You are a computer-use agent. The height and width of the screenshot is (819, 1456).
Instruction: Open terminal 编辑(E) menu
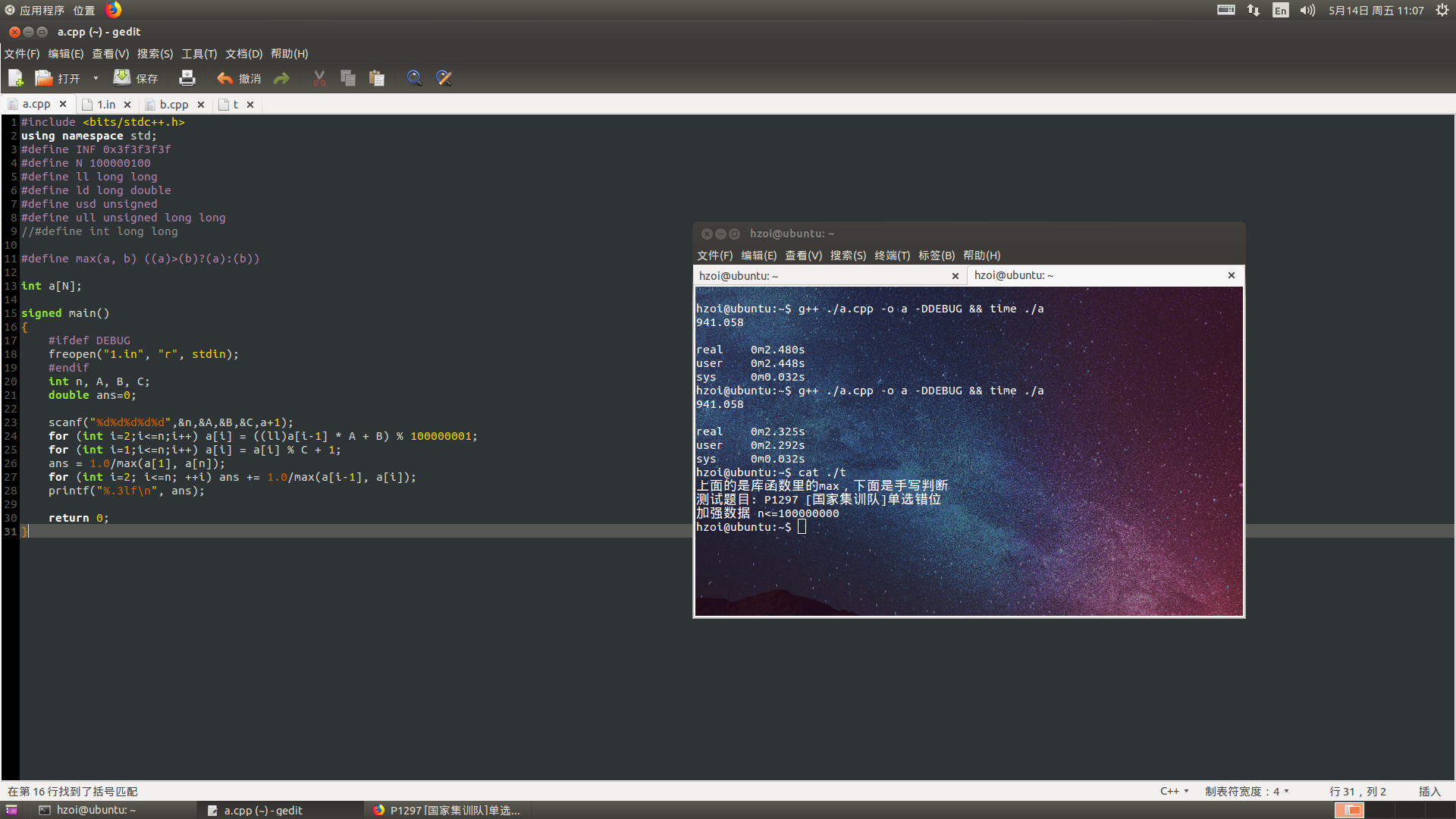click(x=759, y=256)
